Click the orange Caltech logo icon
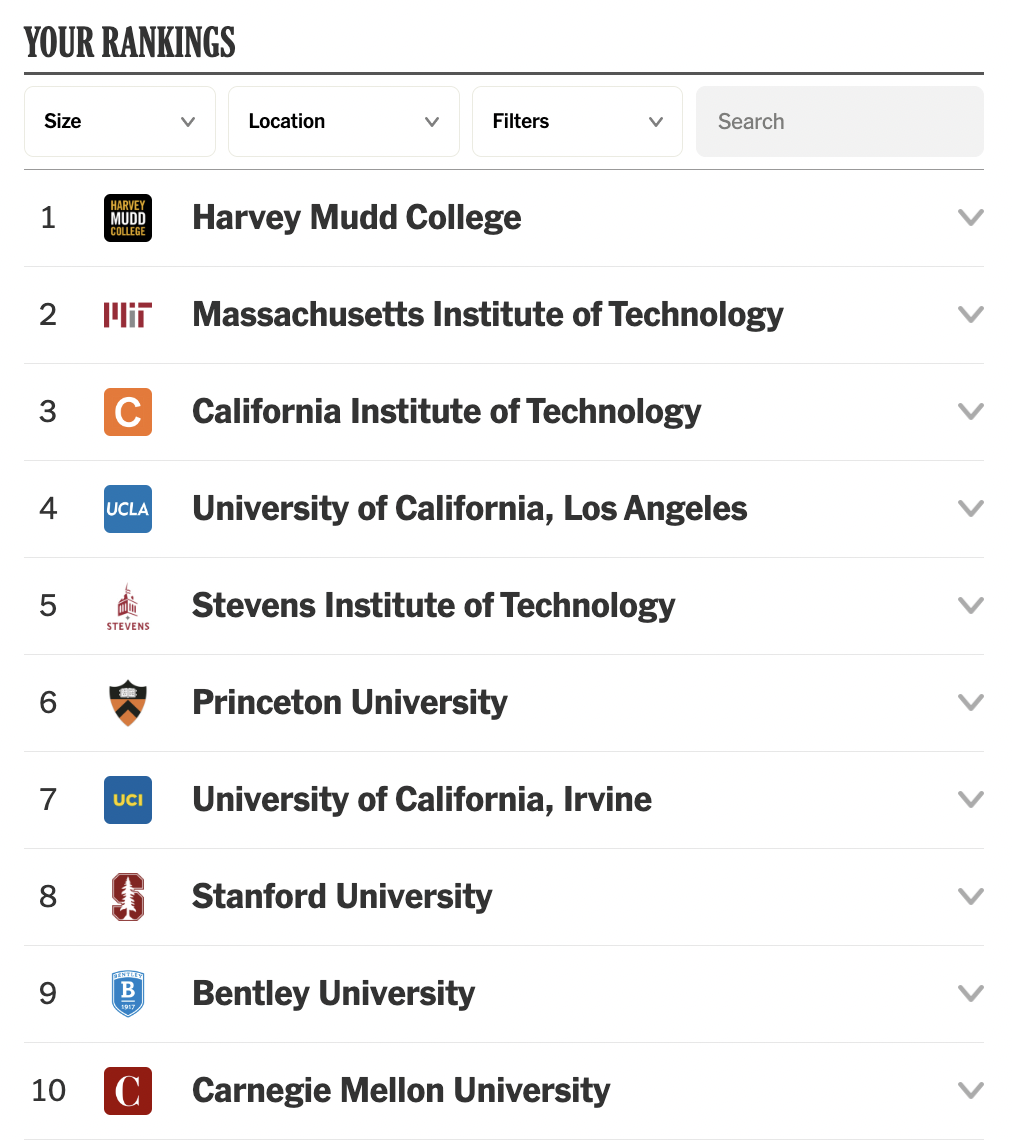Viewport: 1012px width, 1140px height. point(128,412)
